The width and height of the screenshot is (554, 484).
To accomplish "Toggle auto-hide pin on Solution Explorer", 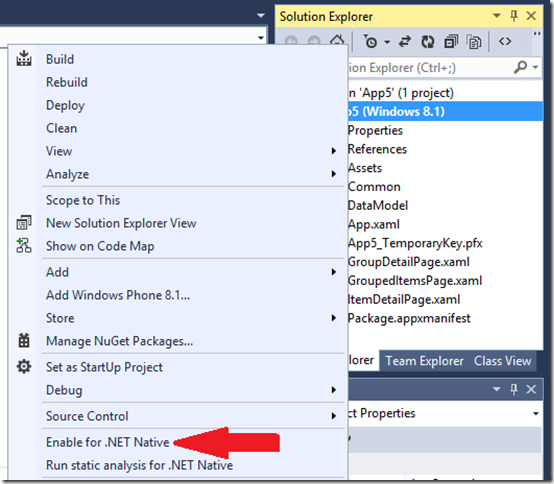I will click(x=514, y=16).
